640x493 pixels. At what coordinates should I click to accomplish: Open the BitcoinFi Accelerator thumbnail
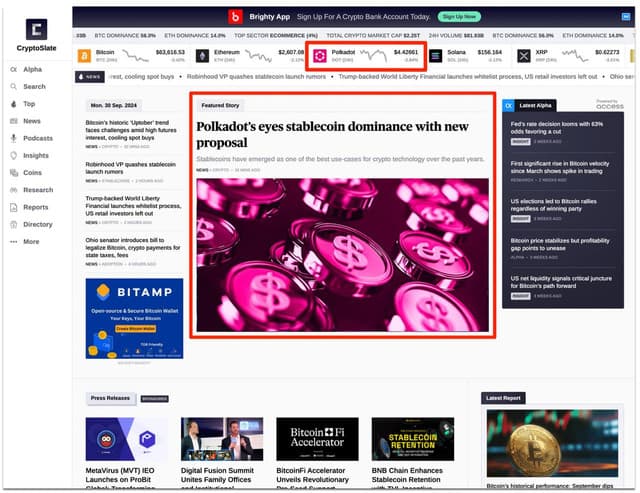click(316, 439)
